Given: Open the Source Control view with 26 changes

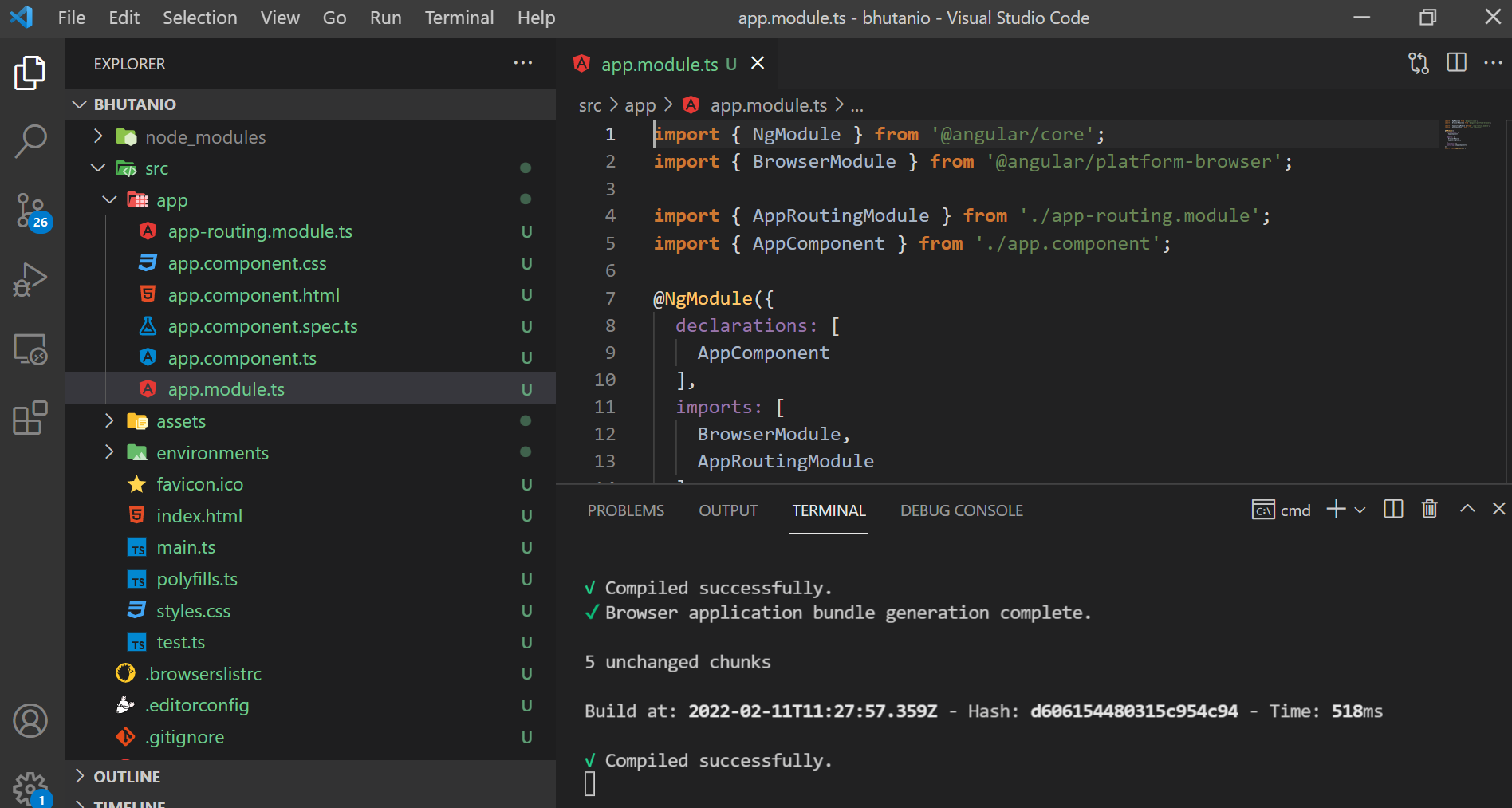Looking at the screenshot, I should [x=30, y=211].
